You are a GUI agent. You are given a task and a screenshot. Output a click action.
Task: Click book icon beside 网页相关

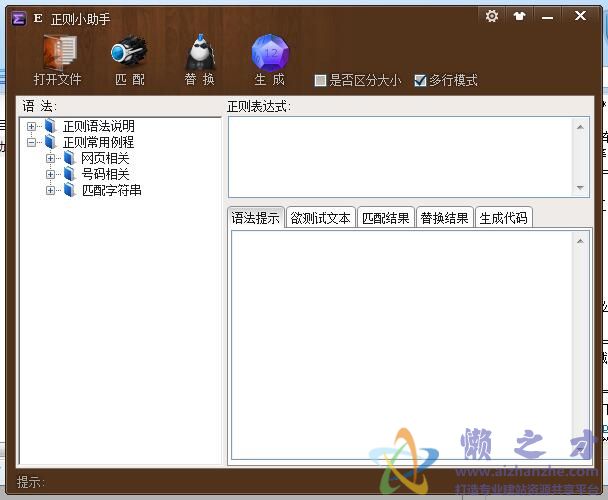(69, 158)
